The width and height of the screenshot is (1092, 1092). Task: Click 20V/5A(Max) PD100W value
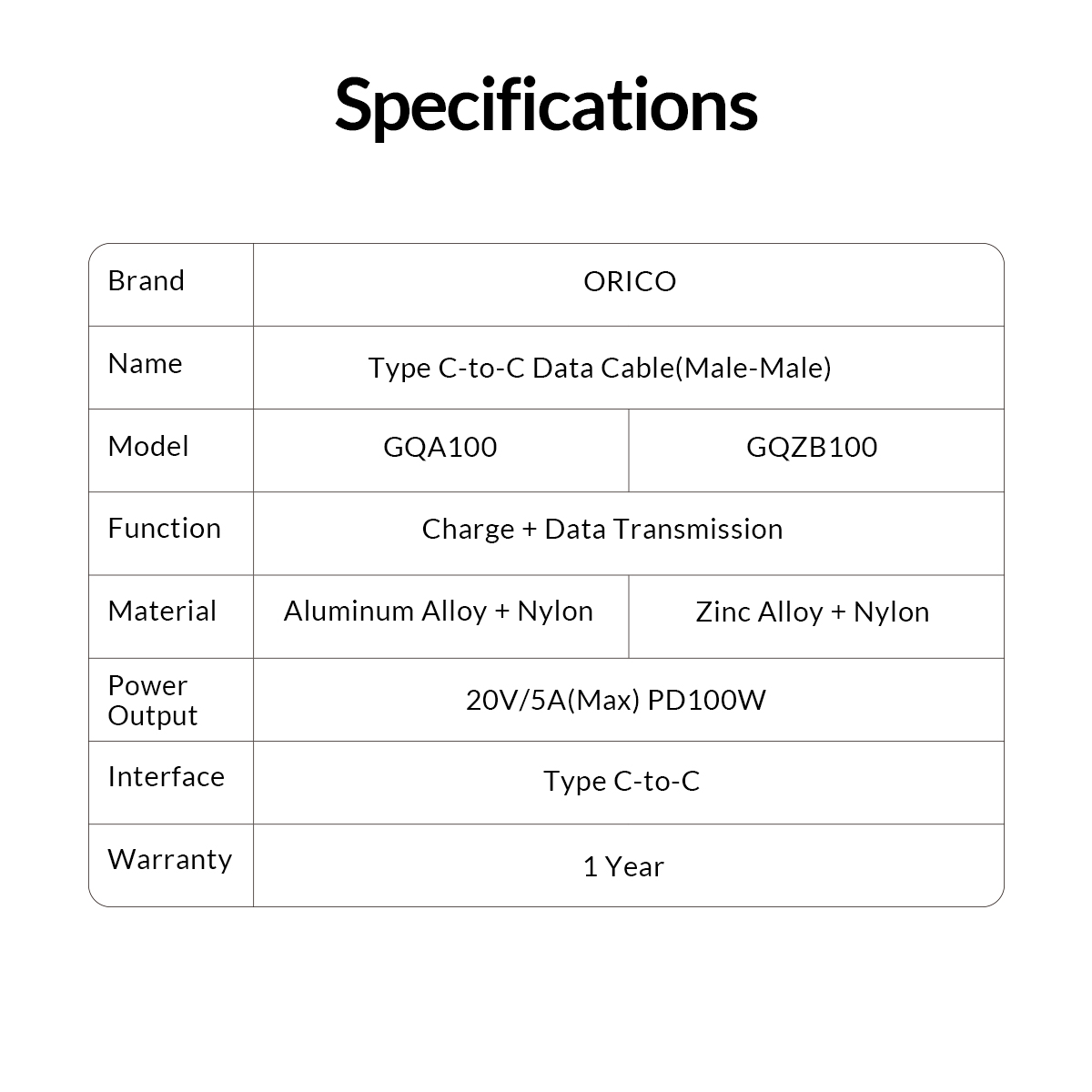click(x=616, y=700)
